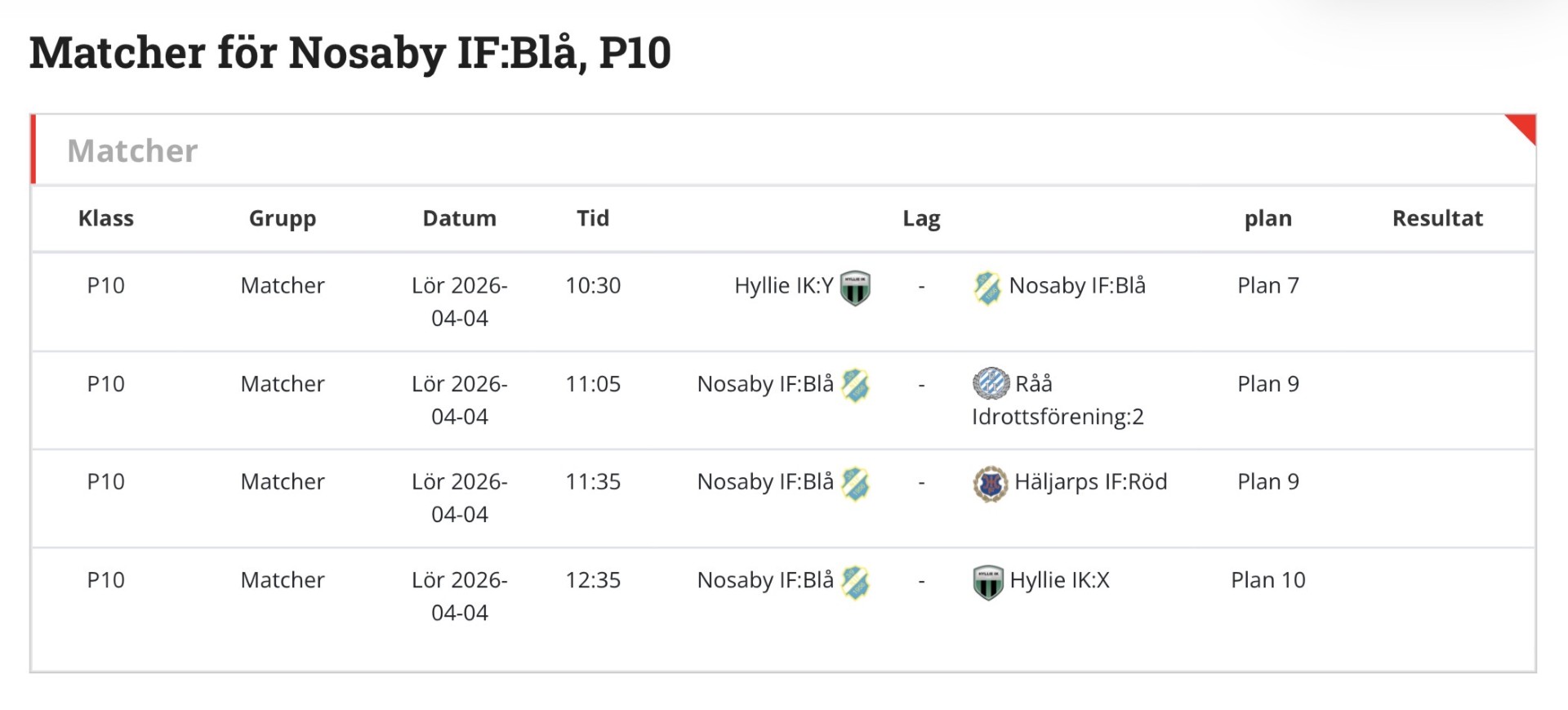Click the Resultat column header

point(1437,218)
